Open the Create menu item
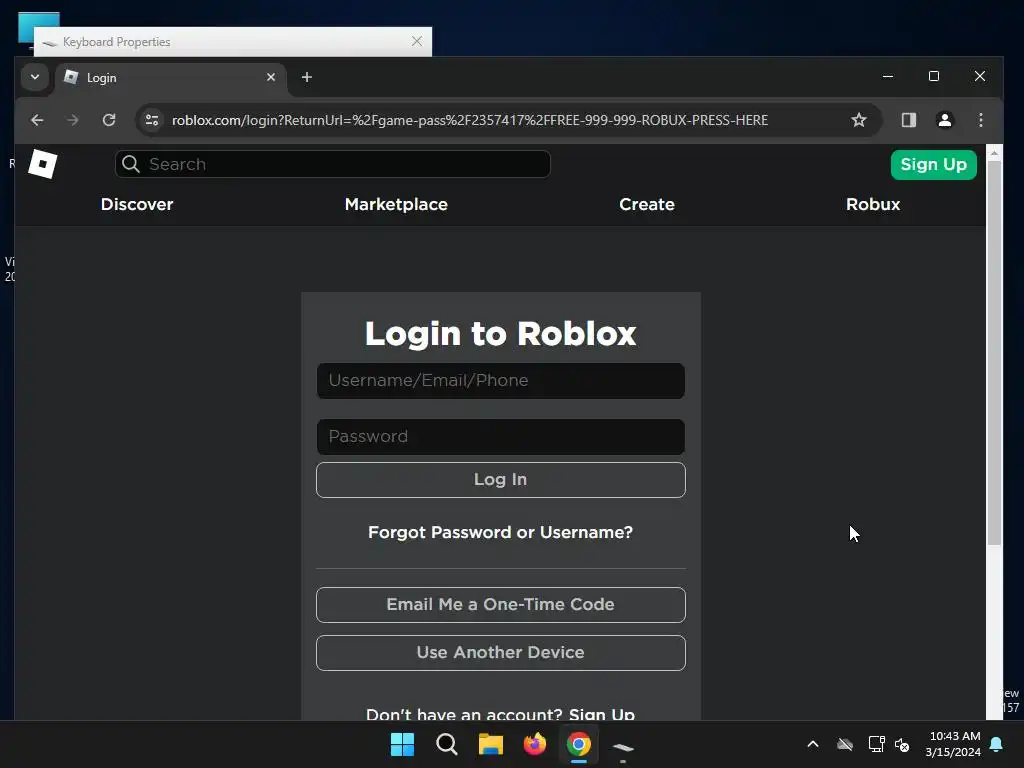1024x768 pixels. click(x=647, y=204)
